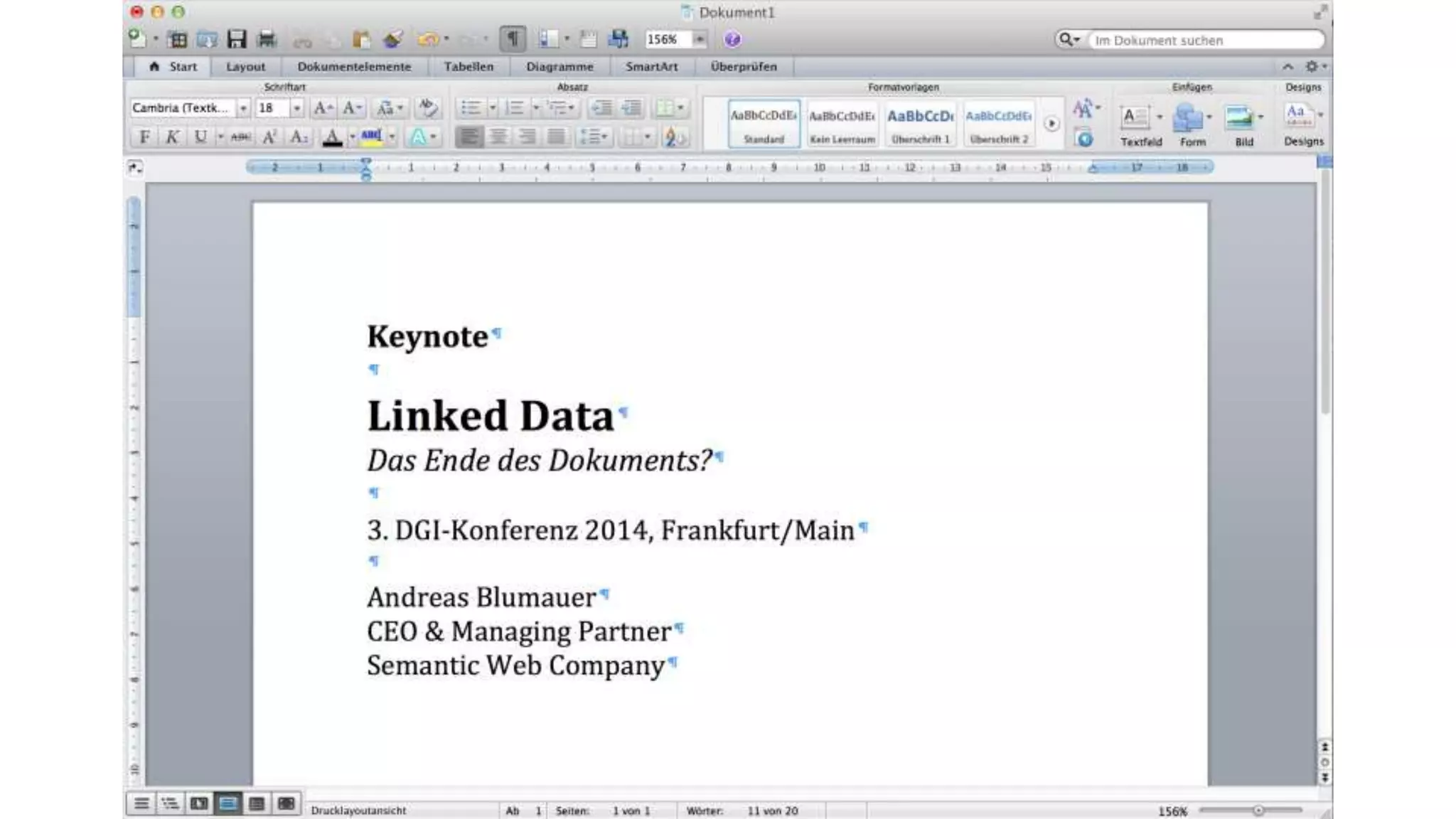Apply strikethrough with the ABC icon
The image size is (1456, 819).
click(x=241, y=136)
